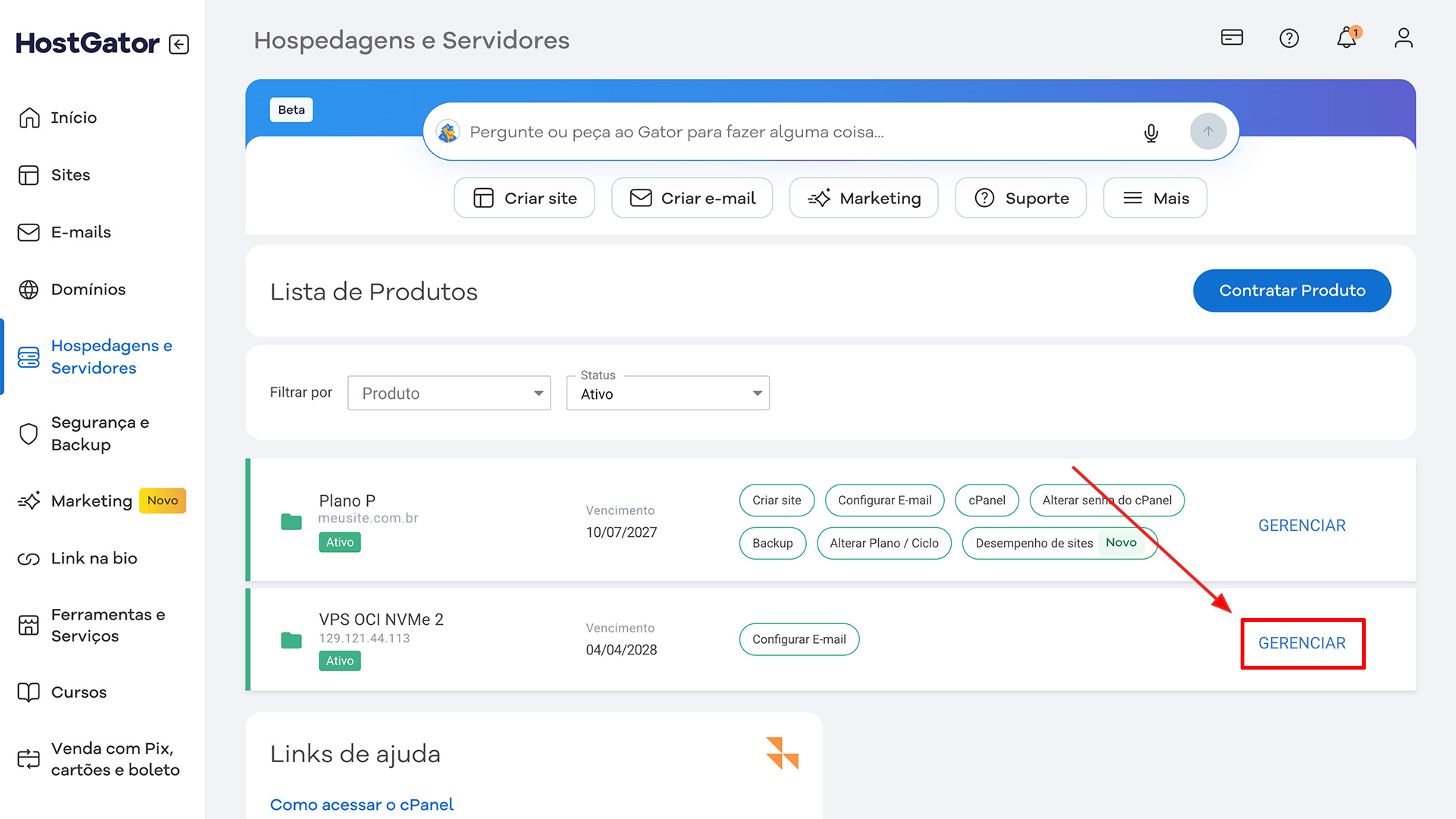
Task: Select E-mails in the sidebar
Action: click(80, 232)
